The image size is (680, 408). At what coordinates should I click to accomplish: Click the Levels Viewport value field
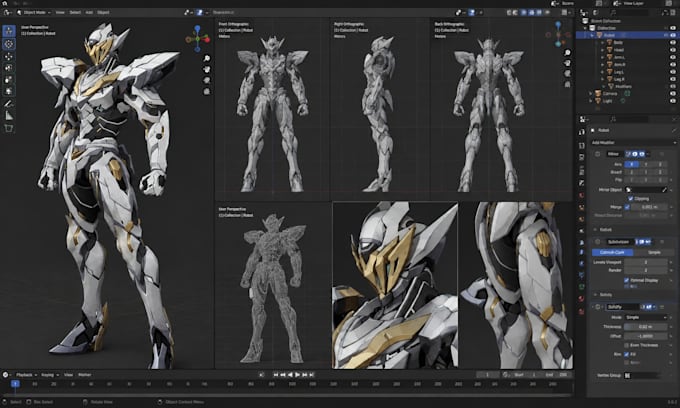pyautogui.click(x=645, y=262)
